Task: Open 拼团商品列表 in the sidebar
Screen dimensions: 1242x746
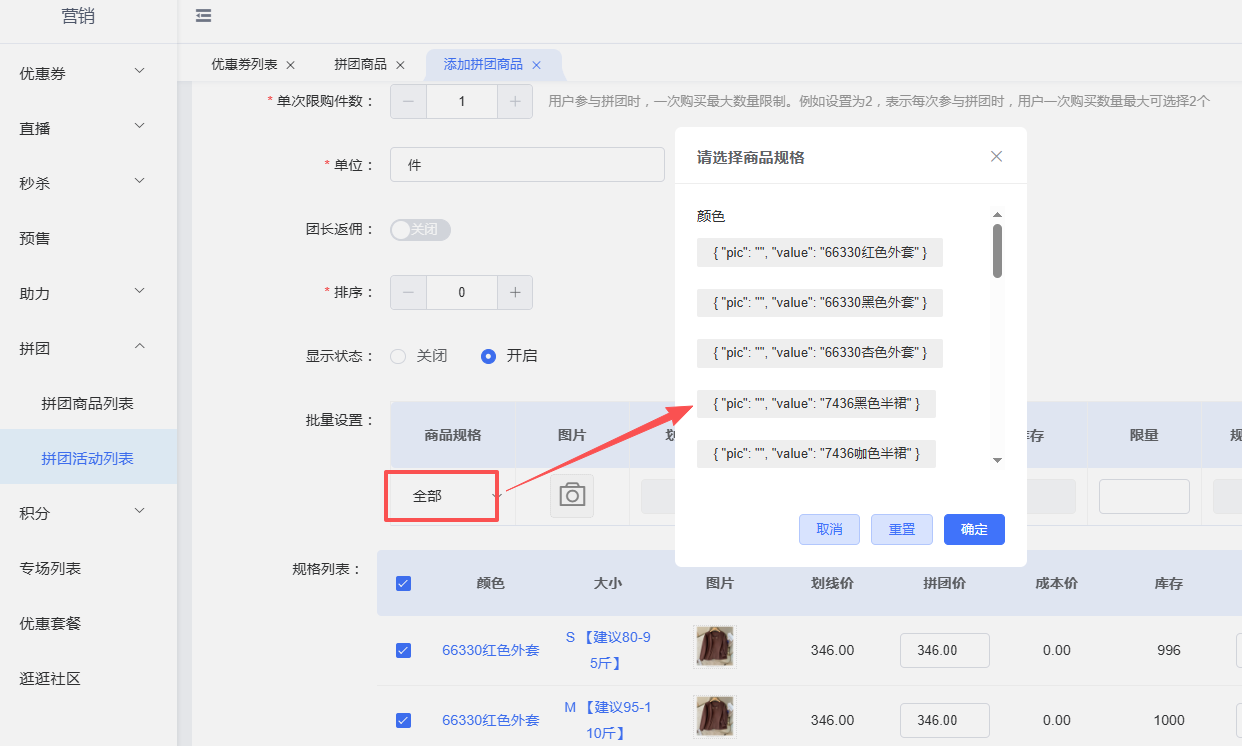Action: click(x=88, y=403)
